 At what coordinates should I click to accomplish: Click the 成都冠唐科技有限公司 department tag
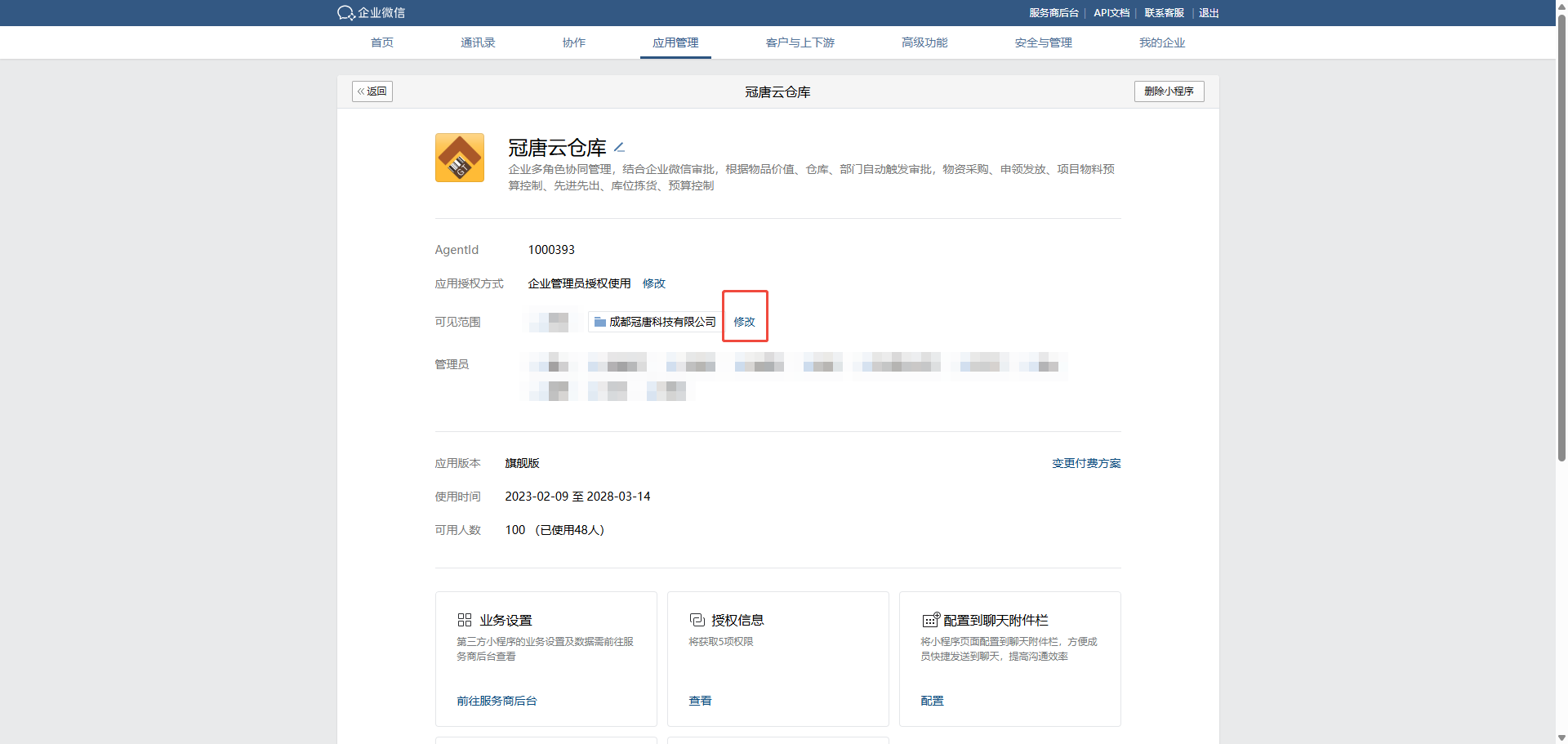(x=654, y=322)
